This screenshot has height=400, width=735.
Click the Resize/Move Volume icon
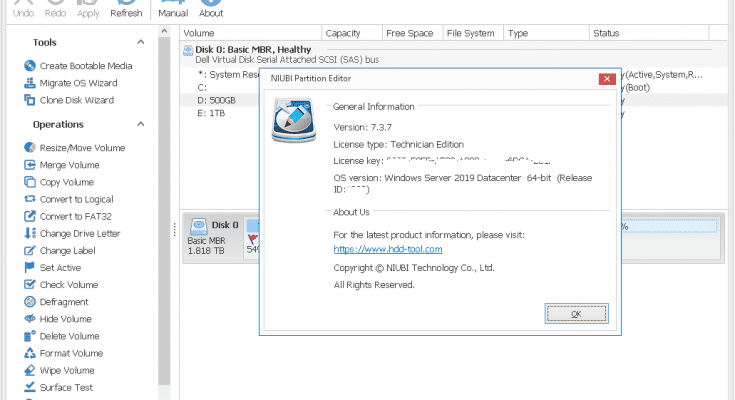tap(30, 148)
